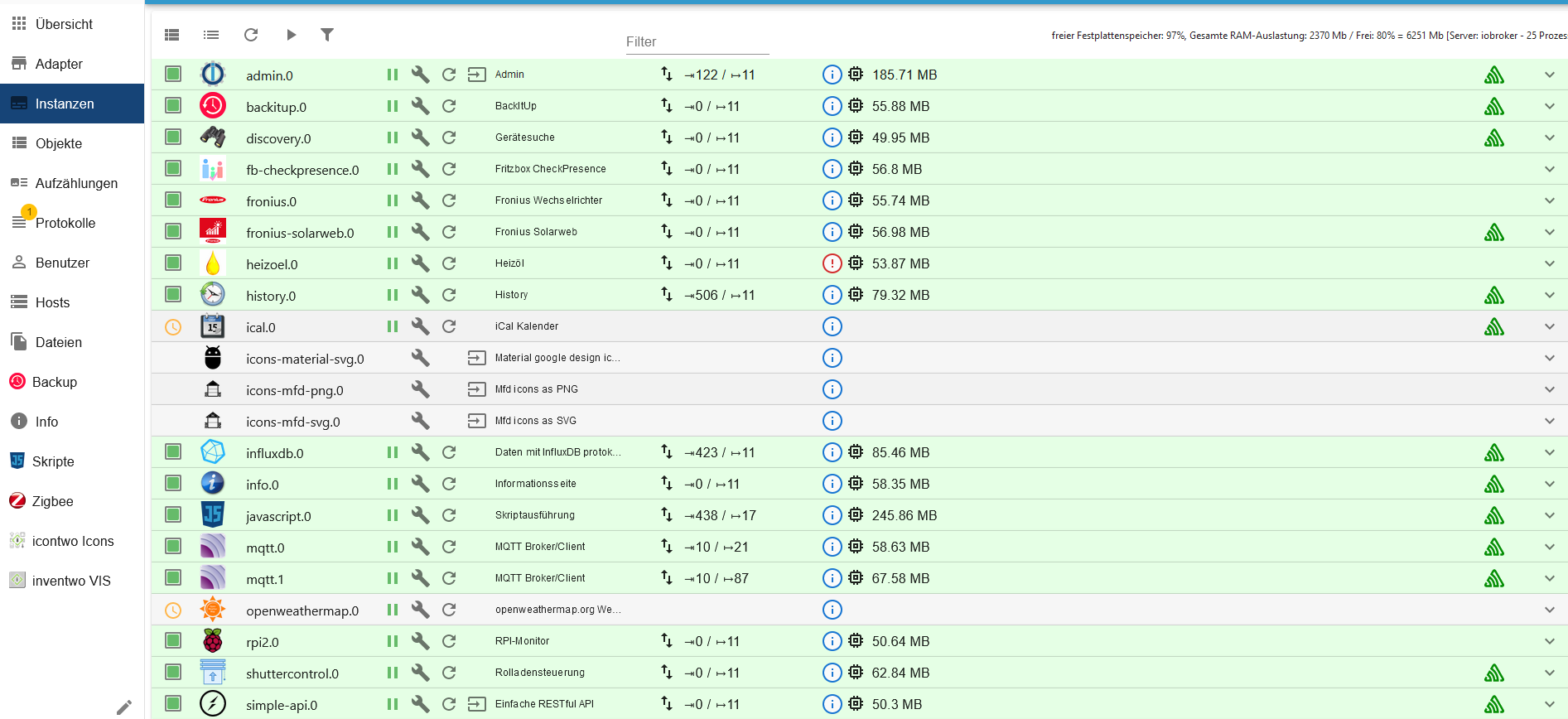This screenshot has height=719, width=1568.
Task: Open the Zigbee sidebar entry
Action: point(72,501)
